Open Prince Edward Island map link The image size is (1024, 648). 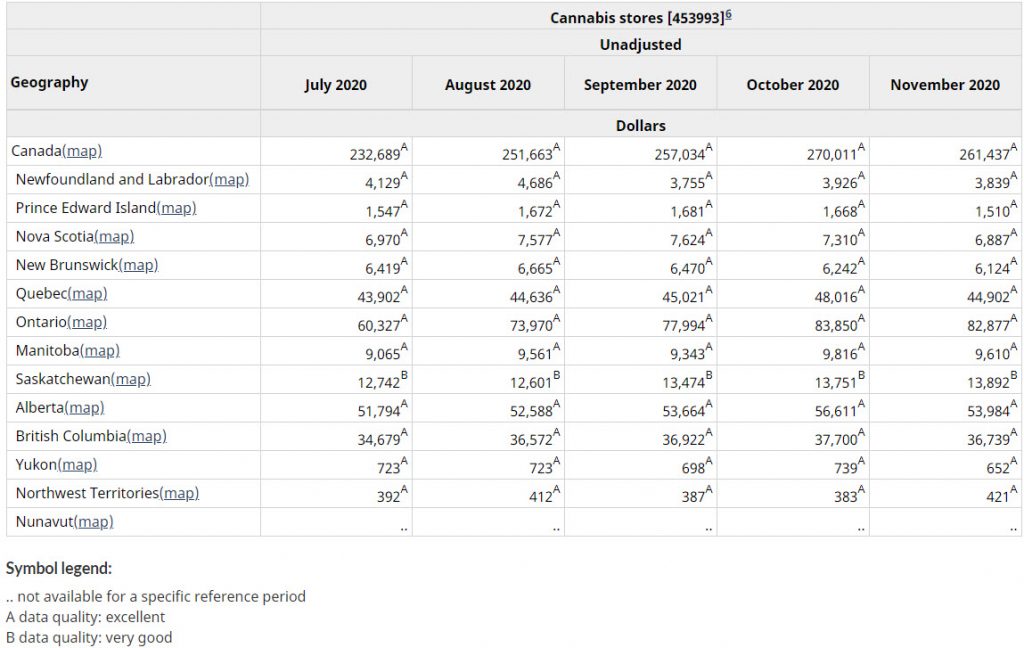pyautogui.click(x=177, y=208)
